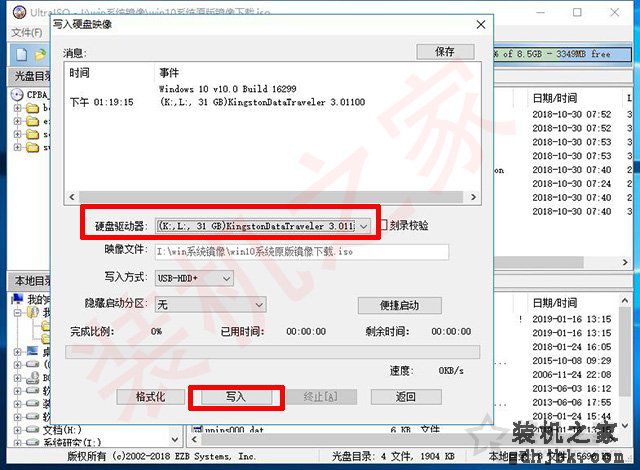Viewport: 640px width, 470px height.
Task: Click scroll-up arrow of local file list
Action: click(x=625, y=301)
